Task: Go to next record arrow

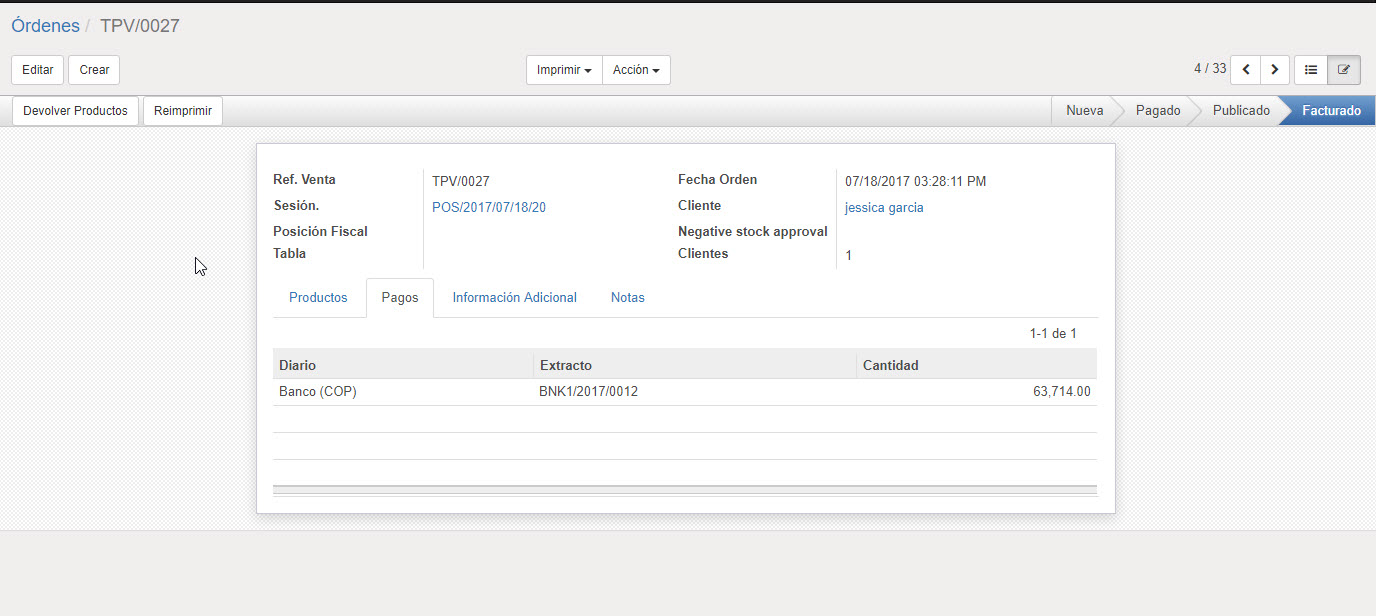Action: click(1274, 70)
